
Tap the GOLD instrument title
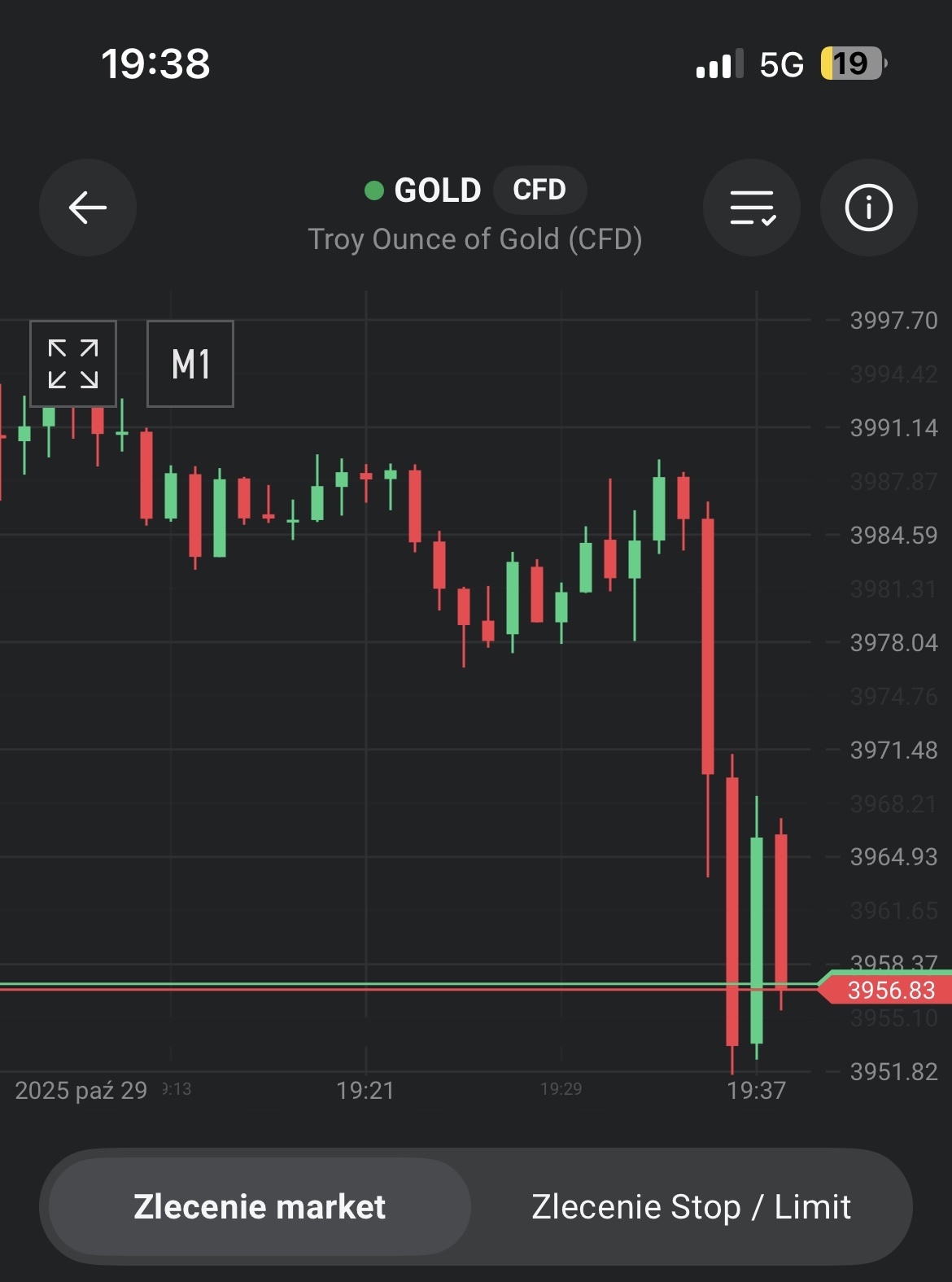(x=437, y=190)
